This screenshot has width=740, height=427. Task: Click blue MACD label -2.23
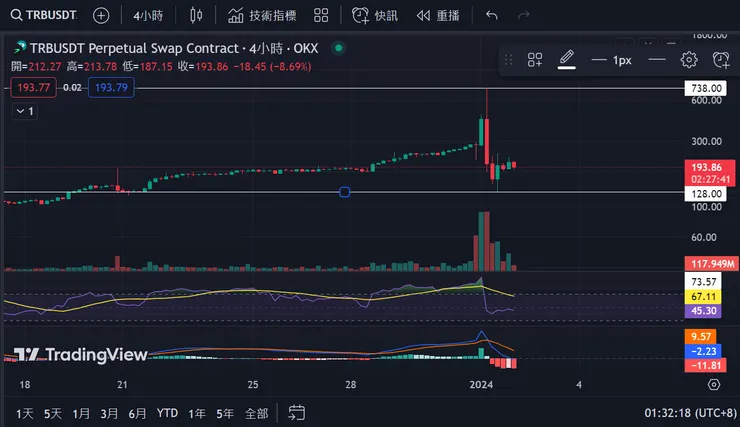coord(703,351)
